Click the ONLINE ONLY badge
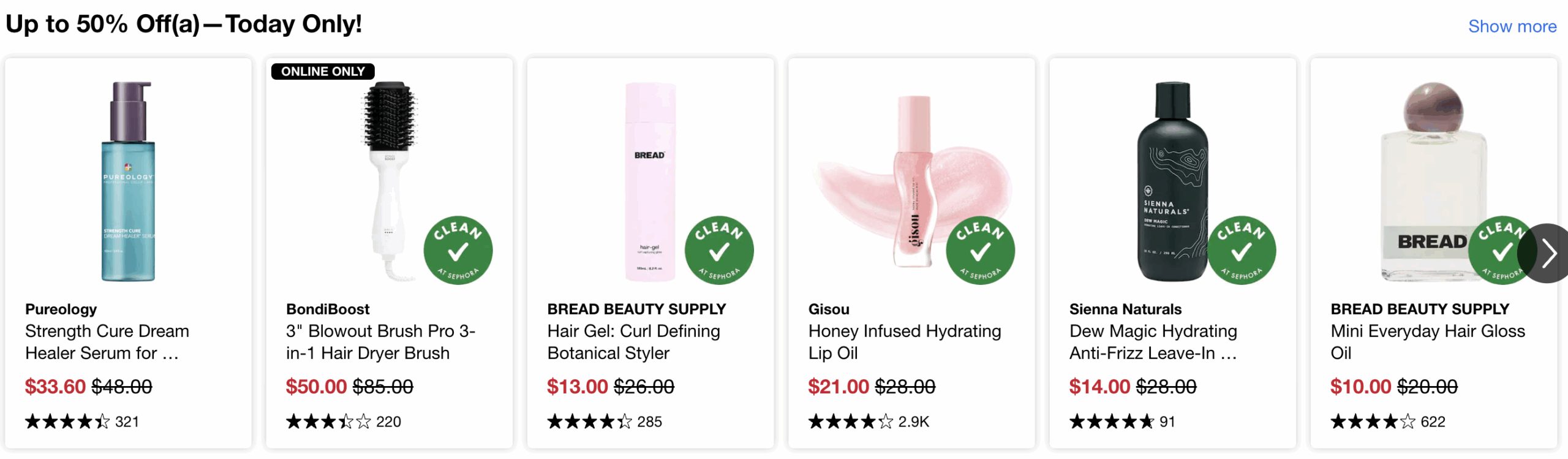Image resolution: width=1568 pixels, height=459 pixels. tap(323, 72)
